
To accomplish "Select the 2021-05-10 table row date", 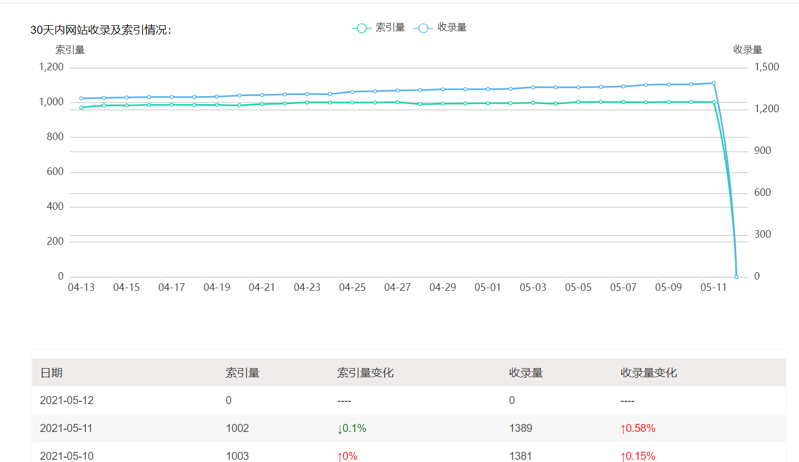I will coord(67,455).
